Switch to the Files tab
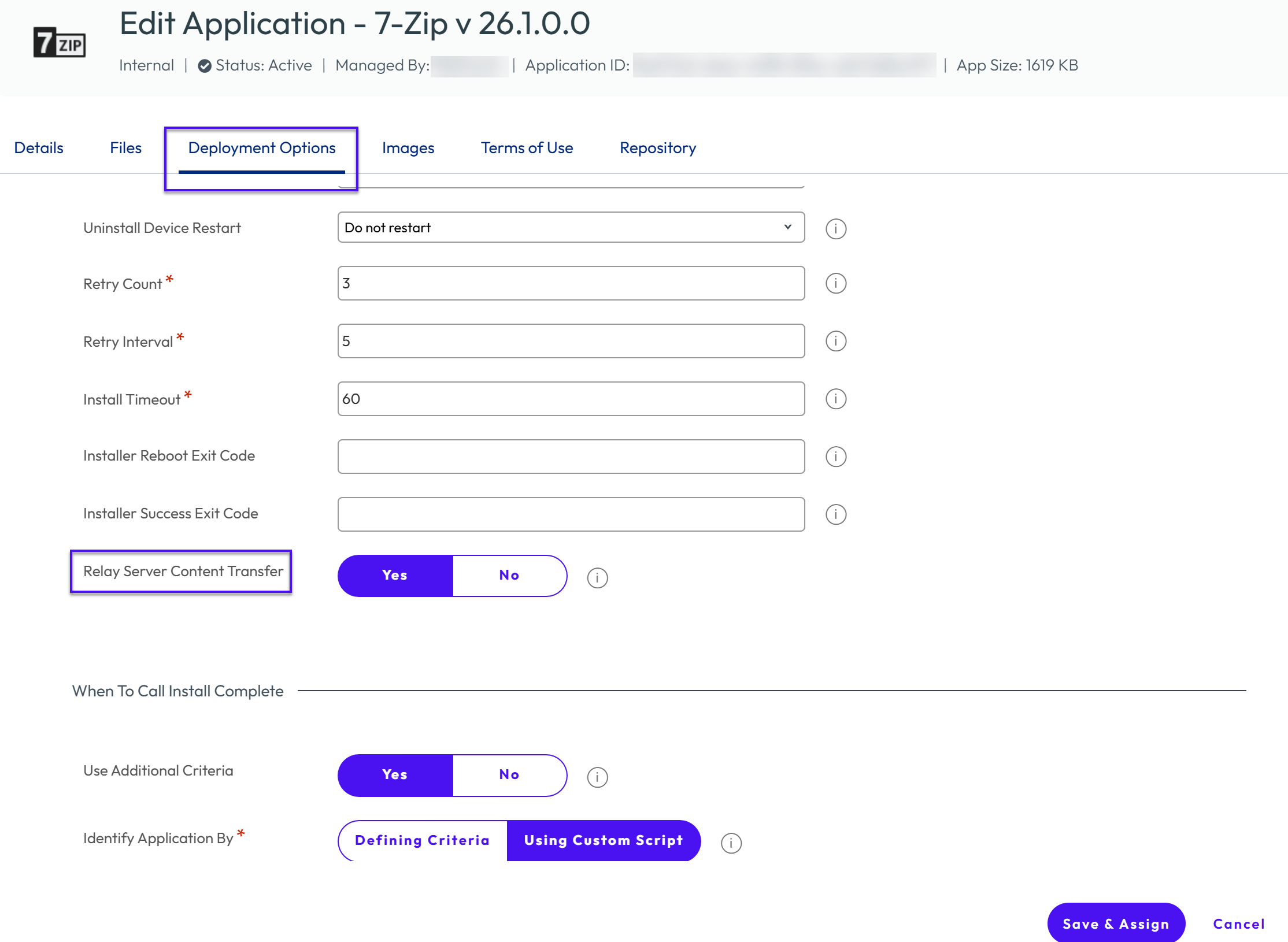Screen dimensions: 1288x942 (125, 148)
